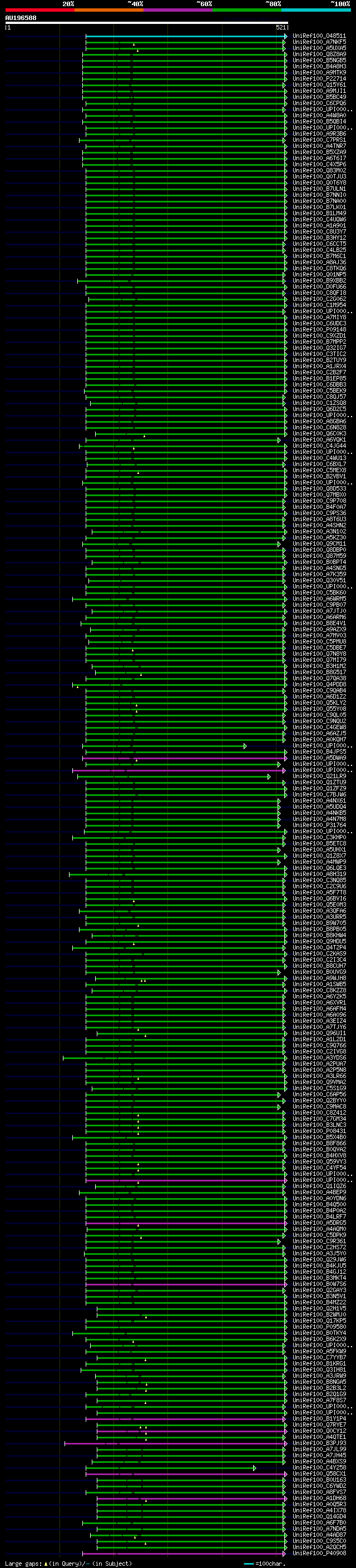
Task: Open hit UniRef100_A5UXA5
Action: pos(319,48)
